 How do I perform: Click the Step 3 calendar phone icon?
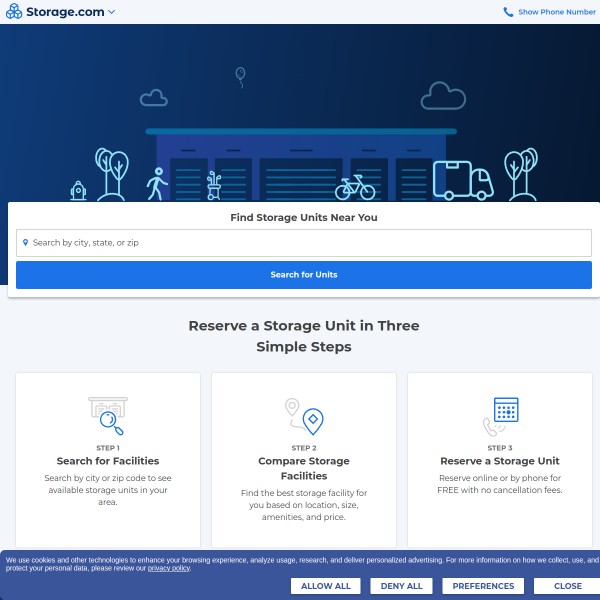tap(501, 417)
